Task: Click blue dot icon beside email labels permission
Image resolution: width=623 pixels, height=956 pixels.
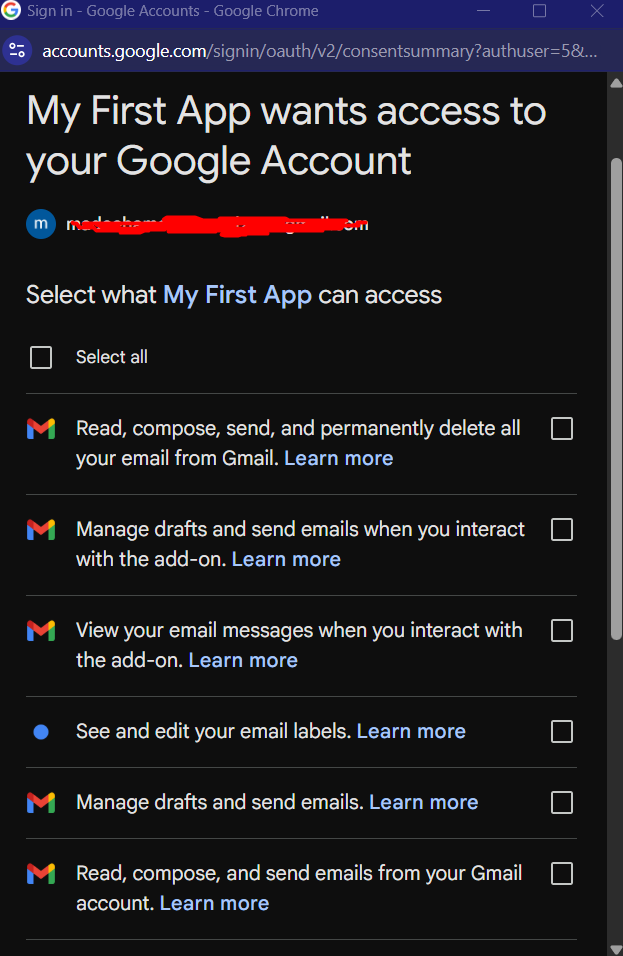Action: coord(41,732)
